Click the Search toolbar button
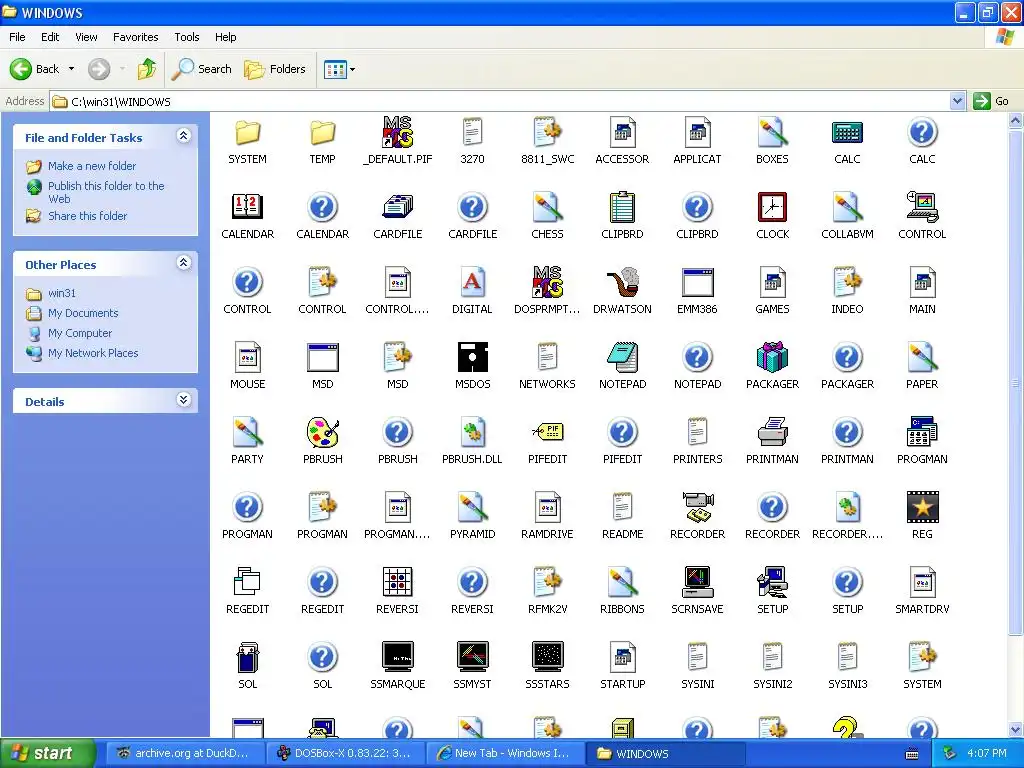This screenshot has height=768, width=1024. click(x=202, y=69)
